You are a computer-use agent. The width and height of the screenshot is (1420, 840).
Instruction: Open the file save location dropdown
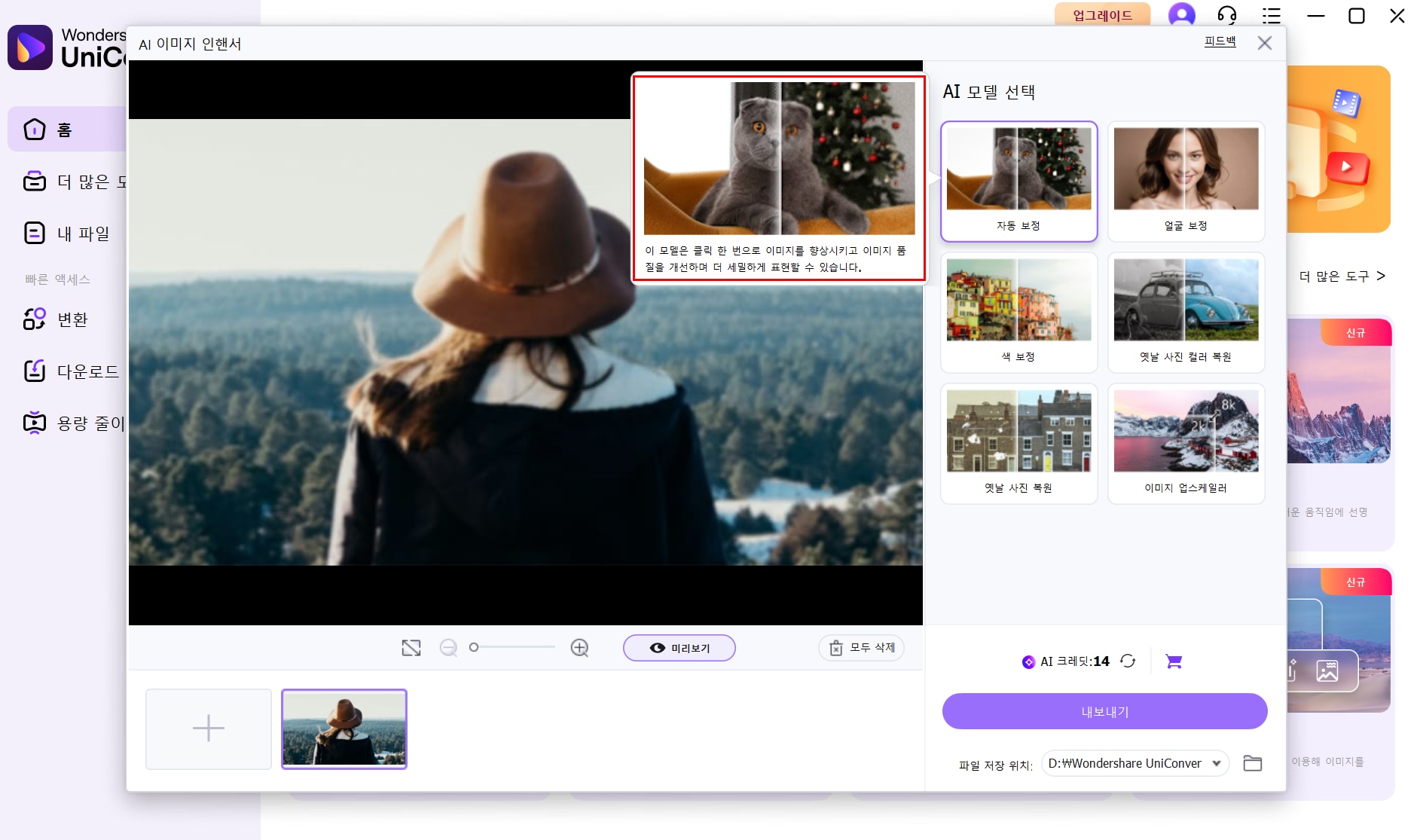pos(1132,763)
